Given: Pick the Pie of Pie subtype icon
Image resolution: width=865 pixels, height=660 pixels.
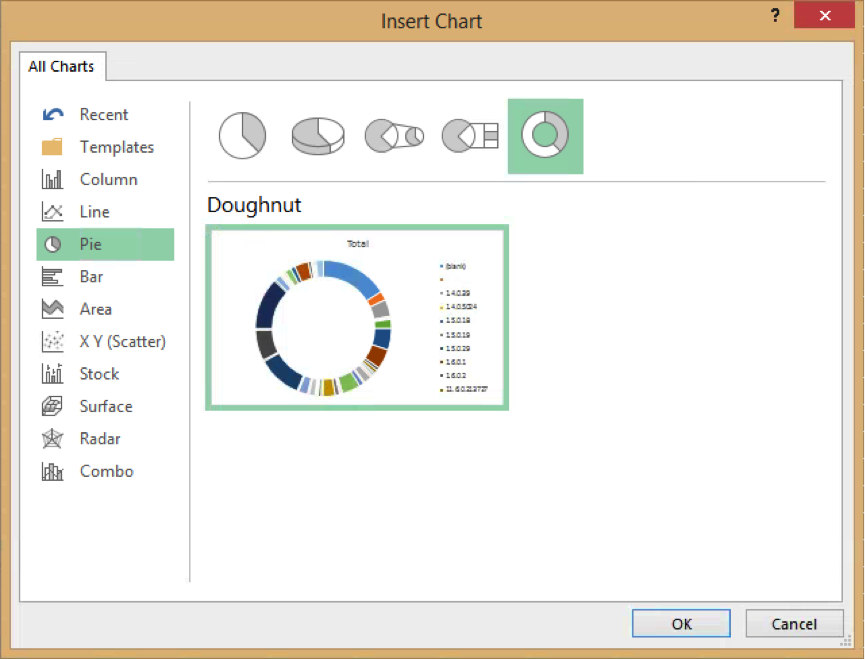Looking at the screenshot, I should point(394,135).
